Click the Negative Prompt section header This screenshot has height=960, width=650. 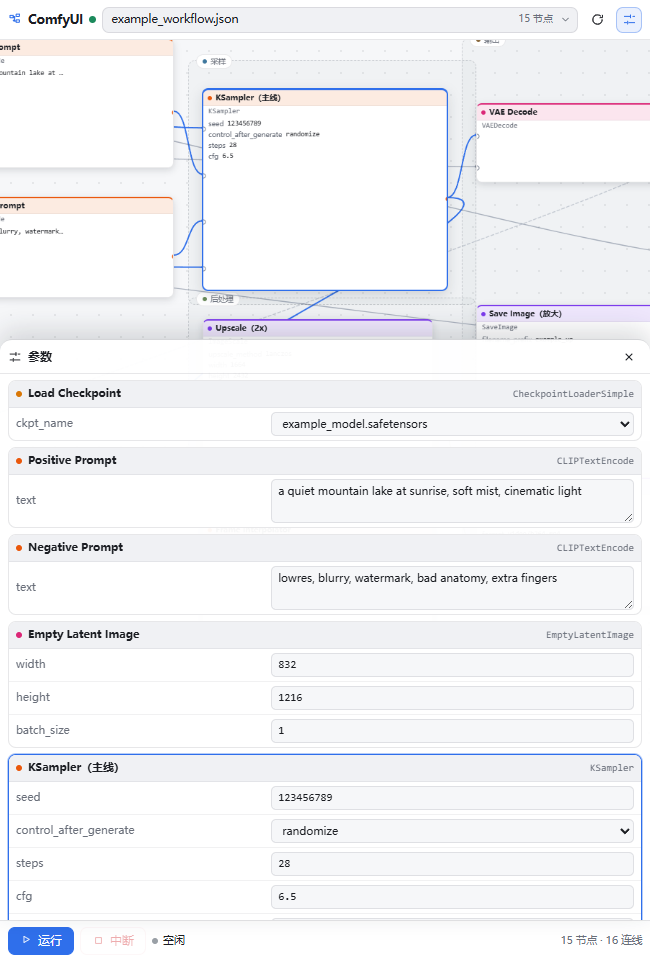(325, 547)
